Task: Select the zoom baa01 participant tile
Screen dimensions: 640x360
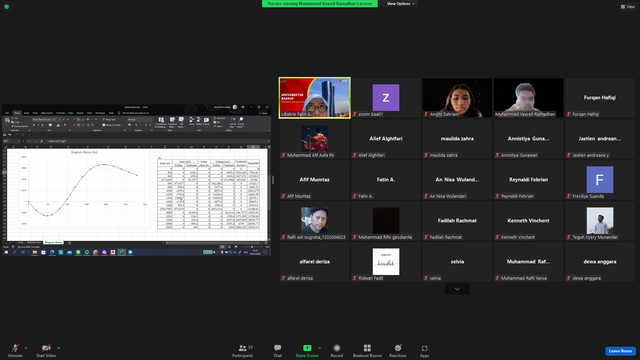Action: click(x=386, y=98)
